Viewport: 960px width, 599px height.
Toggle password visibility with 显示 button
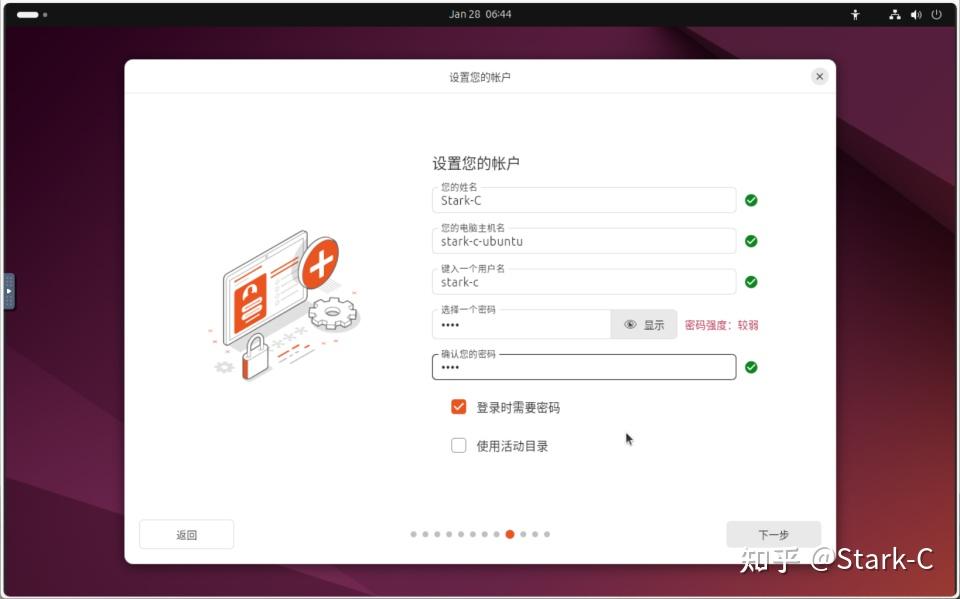[644, 325]
